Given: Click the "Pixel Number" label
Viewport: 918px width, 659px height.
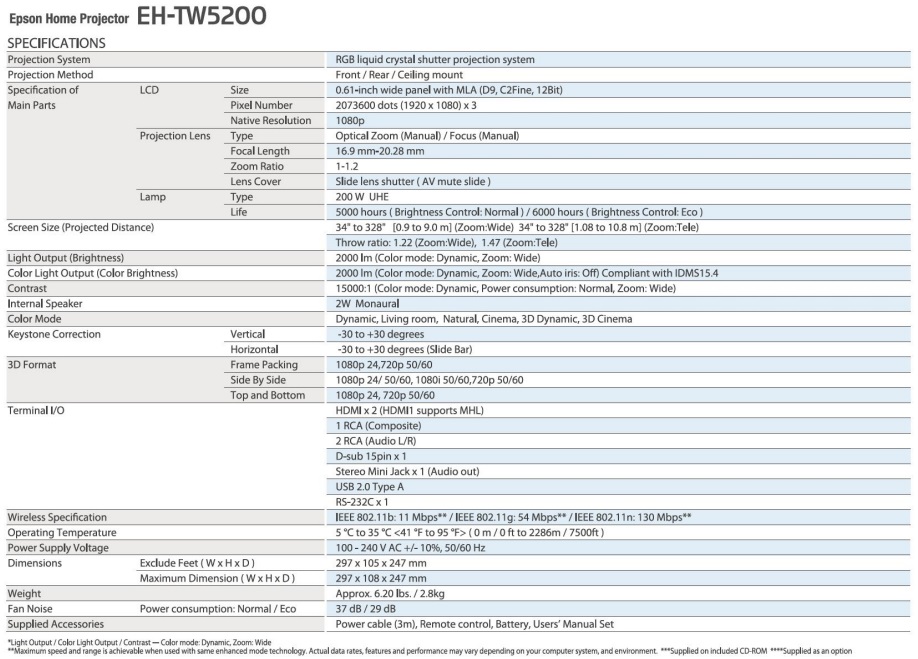Looking at the screenshot, I should click(x=261, y=105).
